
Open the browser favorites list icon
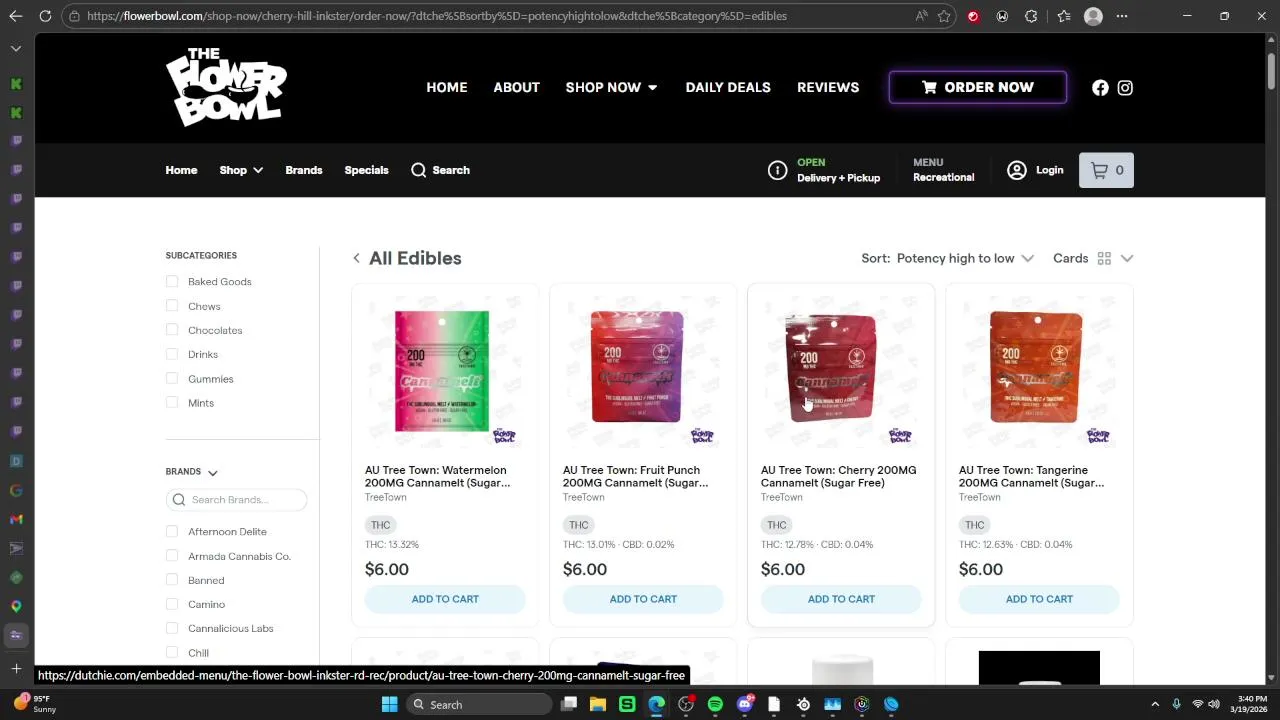point(1063,16)
